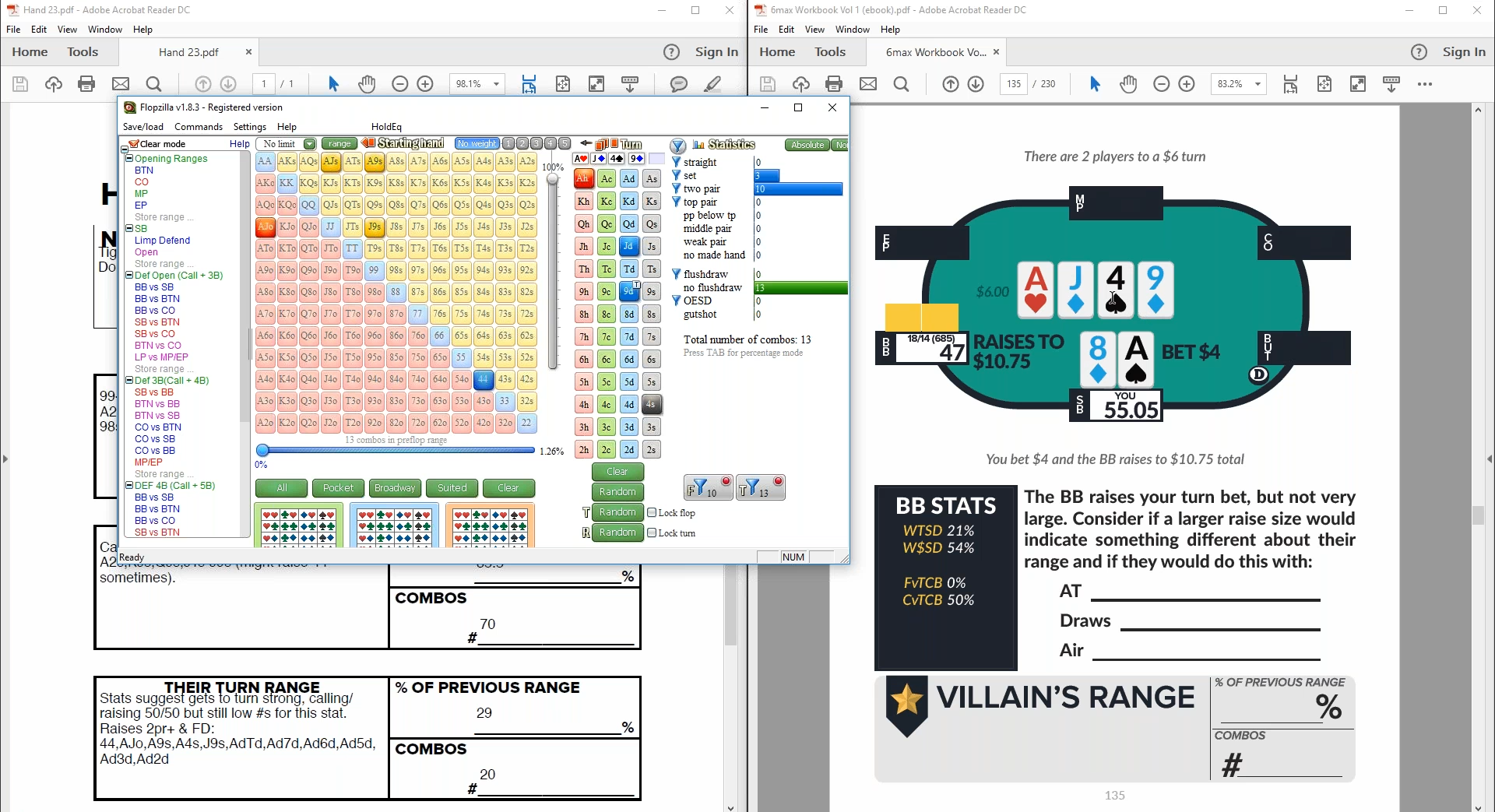Collapse the root tree node under Clear mode
1495x812 pixels.
pos(124,148)
